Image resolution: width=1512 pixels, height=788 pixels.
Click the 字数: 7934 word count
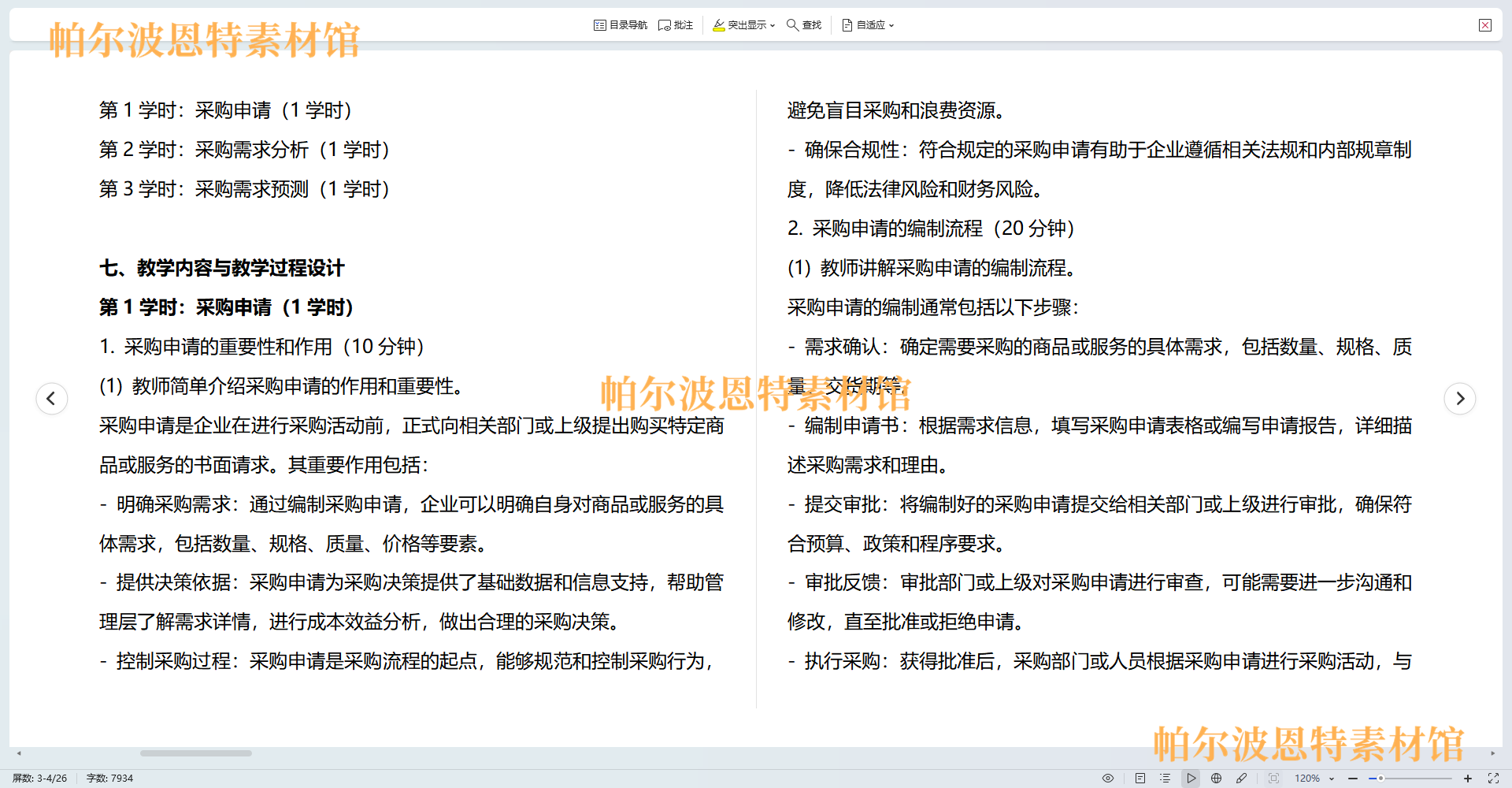110,779
